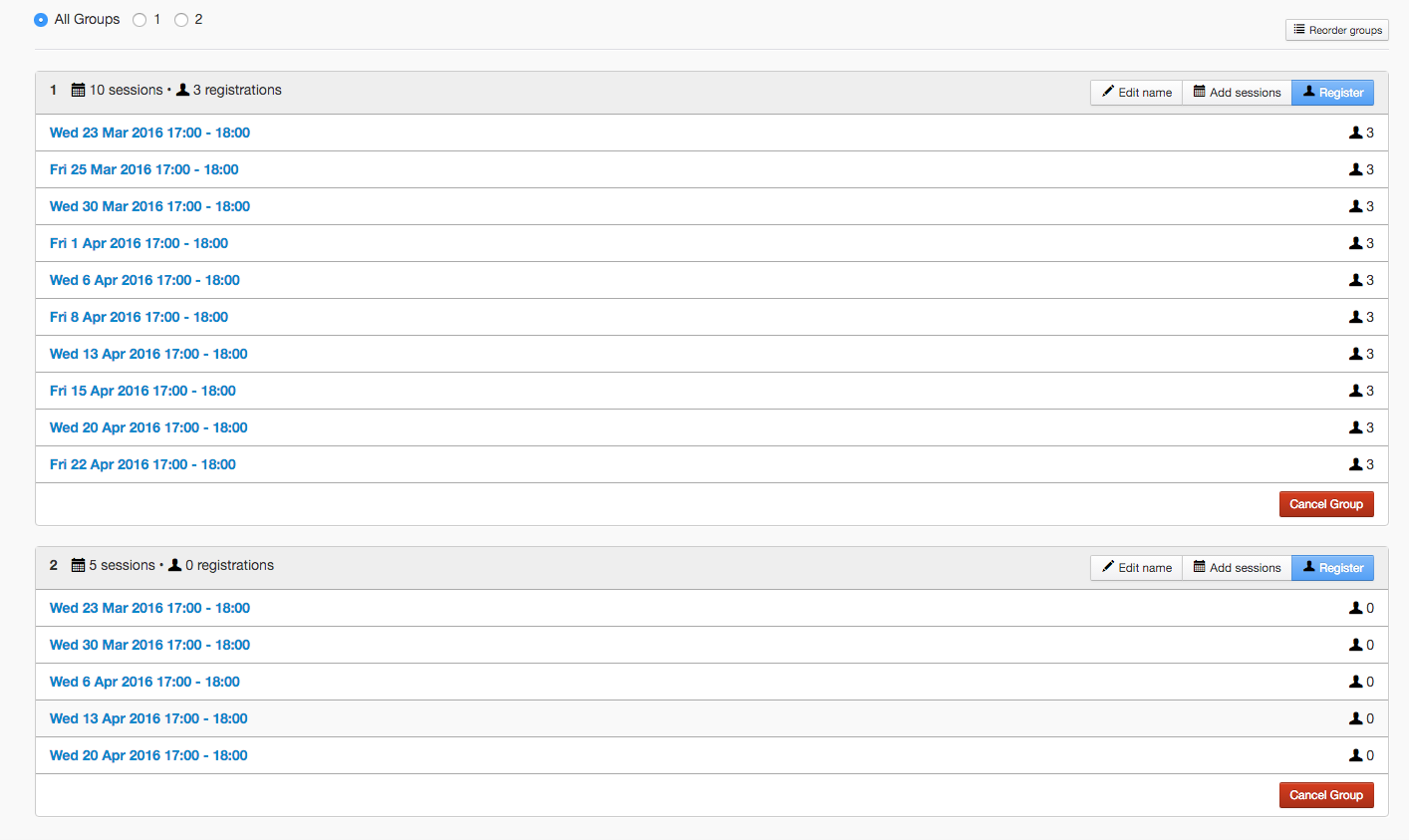Image resolution: width=1409 pixels, height=840 pixels.
Task: Open group 2 Wed 6 Apr 2016 session
Action: pos(144,682)
